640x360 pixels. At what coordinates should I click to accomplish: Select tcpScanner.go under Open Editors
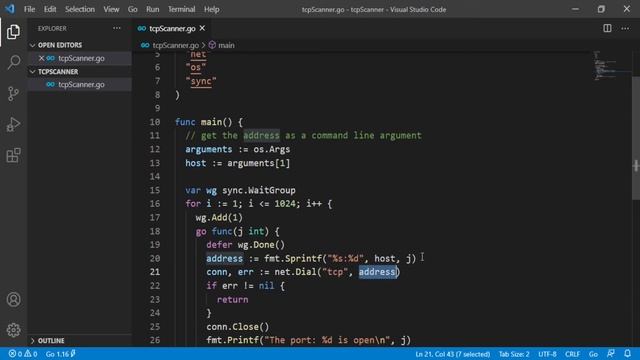(81, 58)
